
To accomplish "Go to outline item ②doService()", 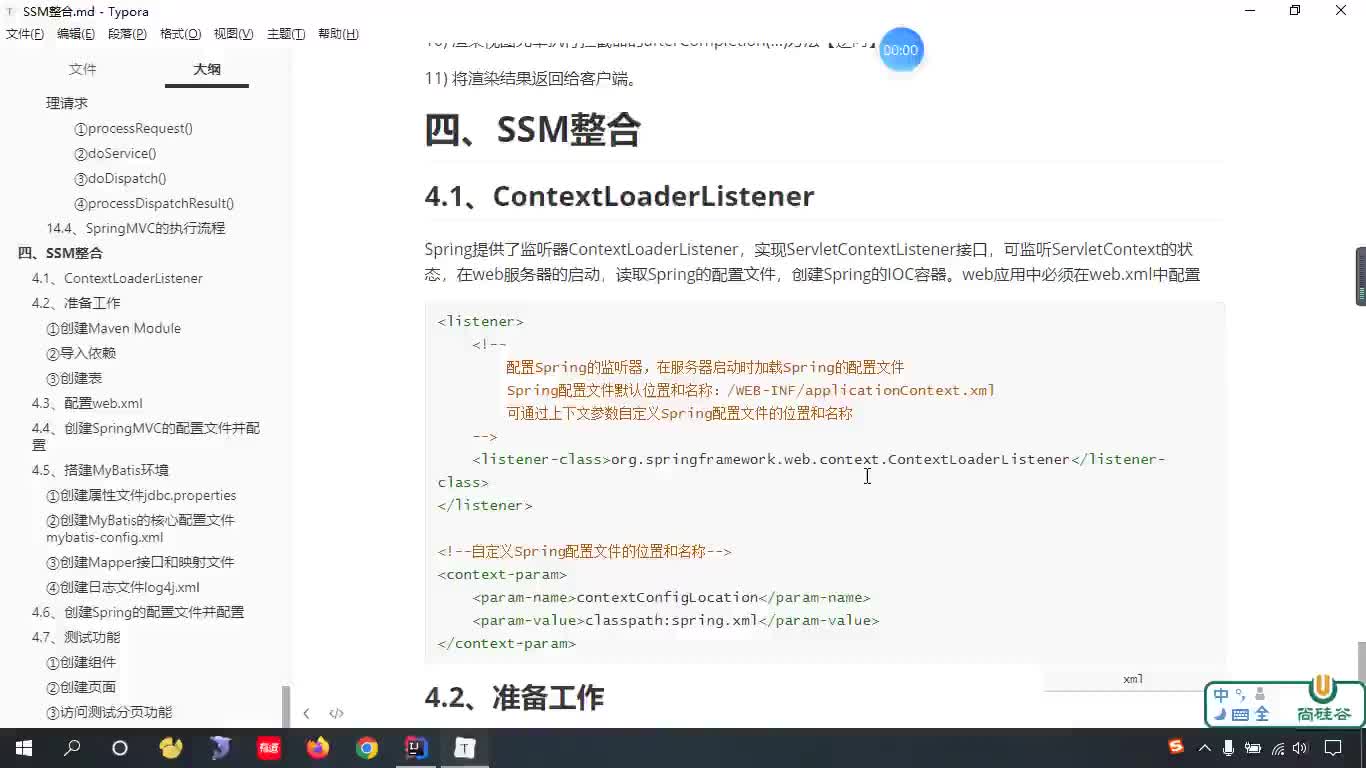I will [x=115, y=153].
